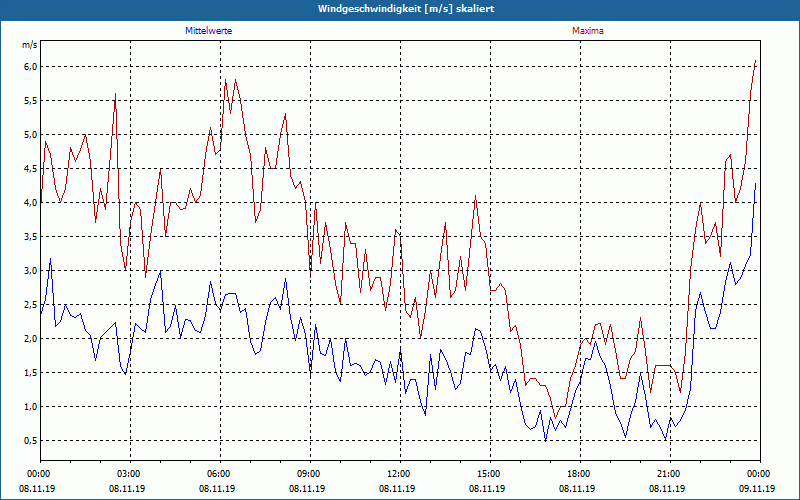Screen dimensions: 800x500
Task: Click the '08.11.19' date under 18:00
Action: pos(577,488)
